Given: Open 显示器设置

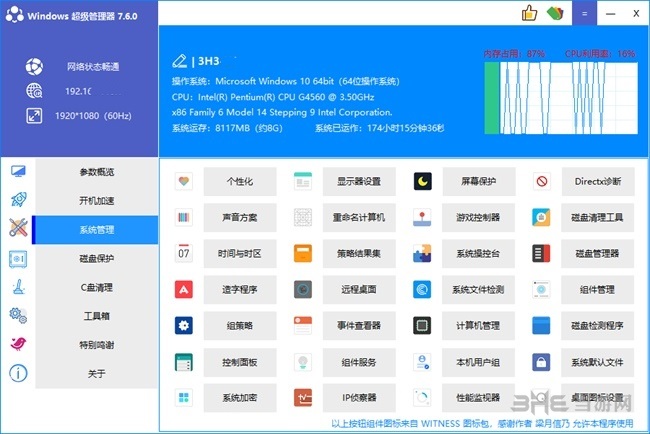Looking at the screenshot, I should [359, 181].
